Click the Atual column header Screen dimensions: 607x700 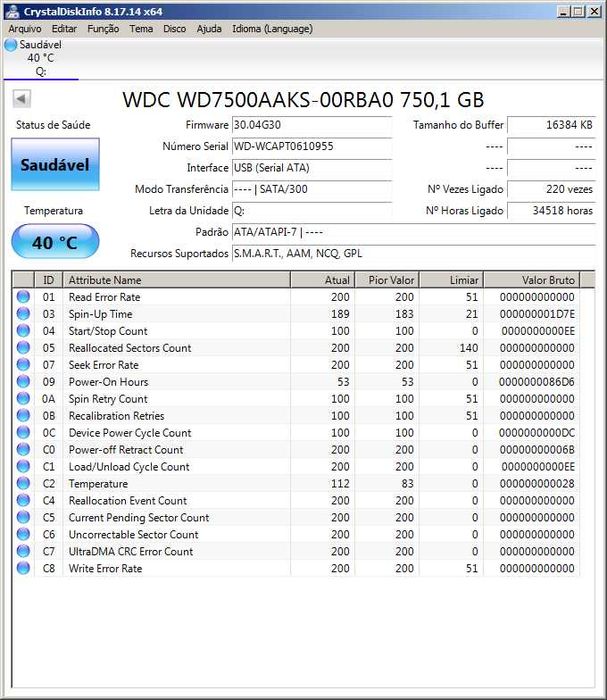(x=323, y=280)
